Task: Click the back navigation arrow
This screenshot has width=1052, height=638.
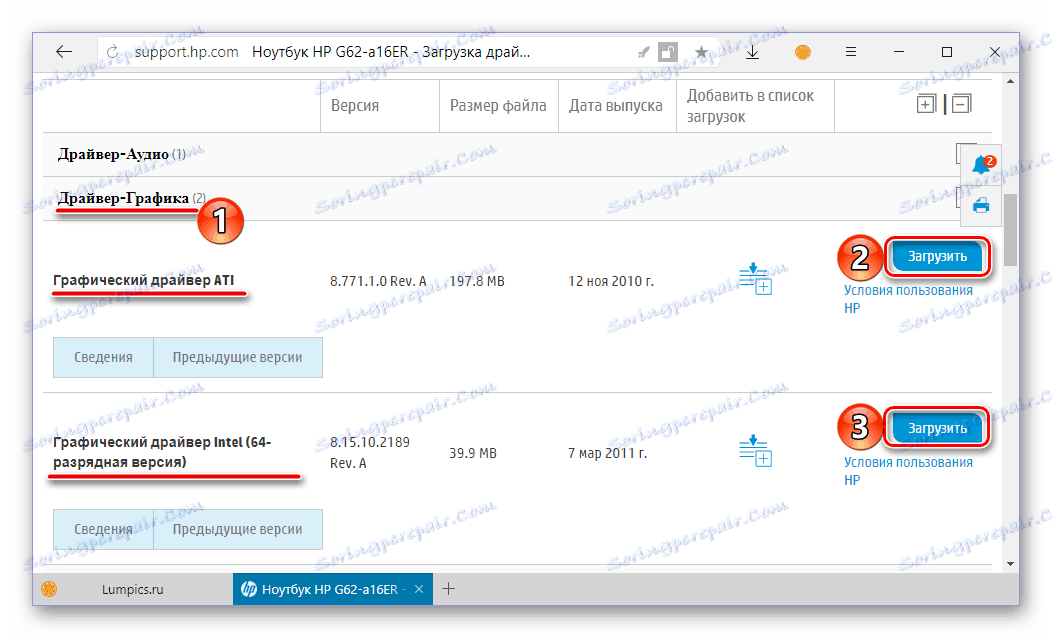Action: coord(64,51)
